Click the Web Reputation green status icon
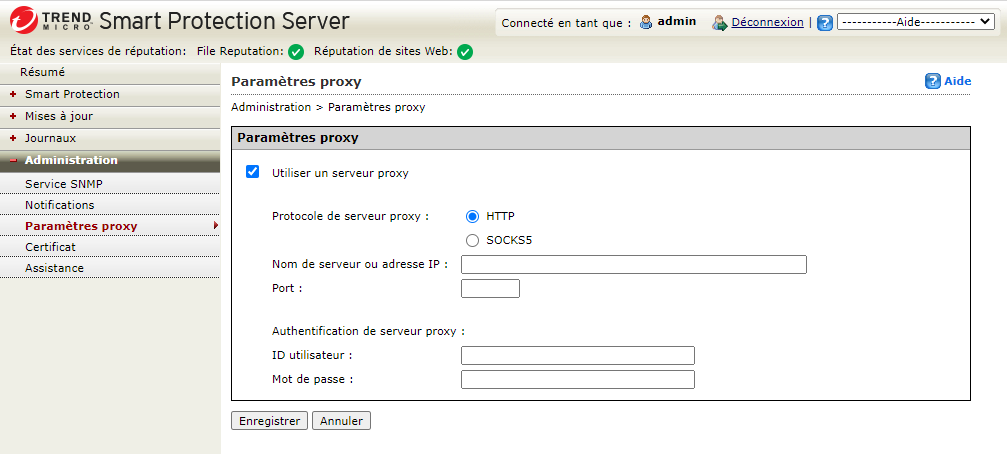The width and height of the screenshot is (1007, 454). (465, 52)
